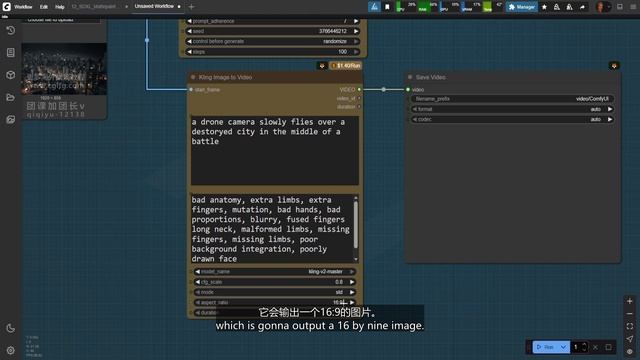Toggle the bottom panel icon in top bar
640x360 pixels.
[620, 7]
